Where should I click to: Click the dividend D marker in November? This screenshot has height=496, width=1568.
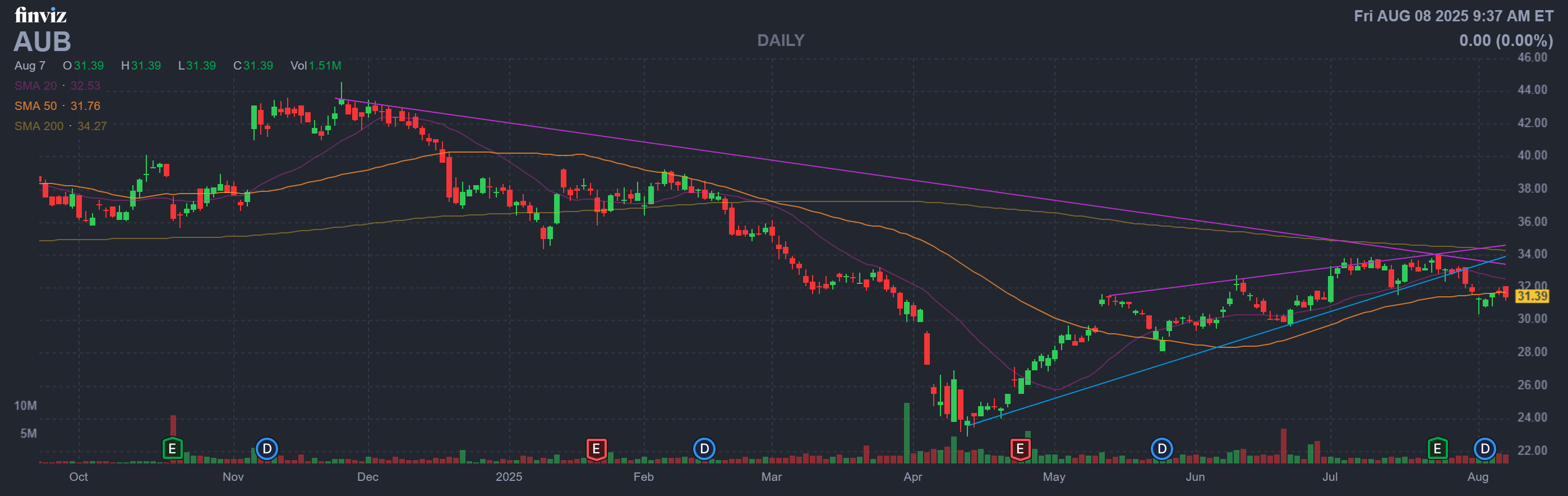coord(266,449)
